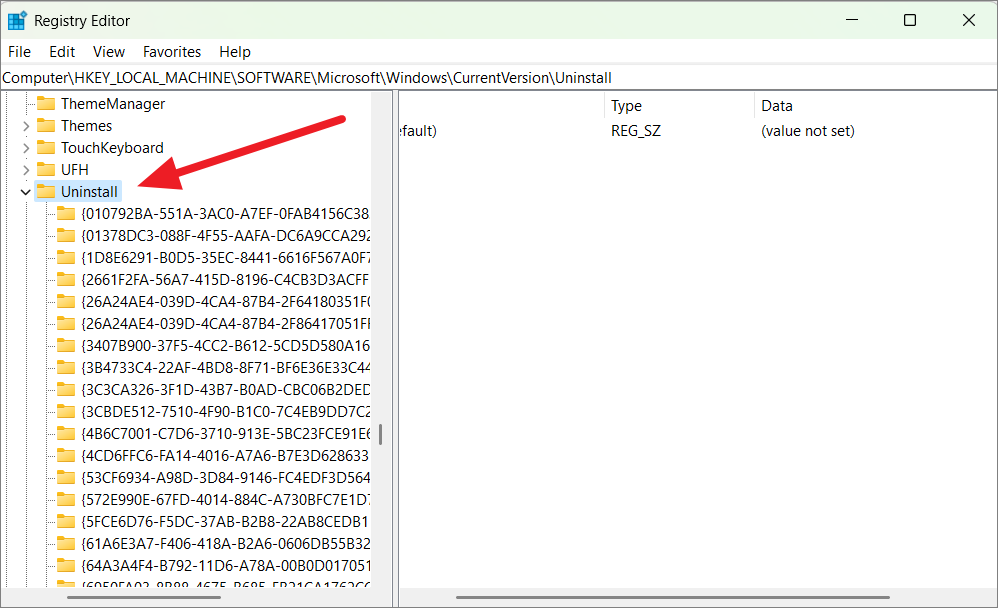The width and height of the screenshot is (998, 608).
Task: Select key {1D8E6291-B0D5-35EC-8441 text
Action: click(226, 258)
